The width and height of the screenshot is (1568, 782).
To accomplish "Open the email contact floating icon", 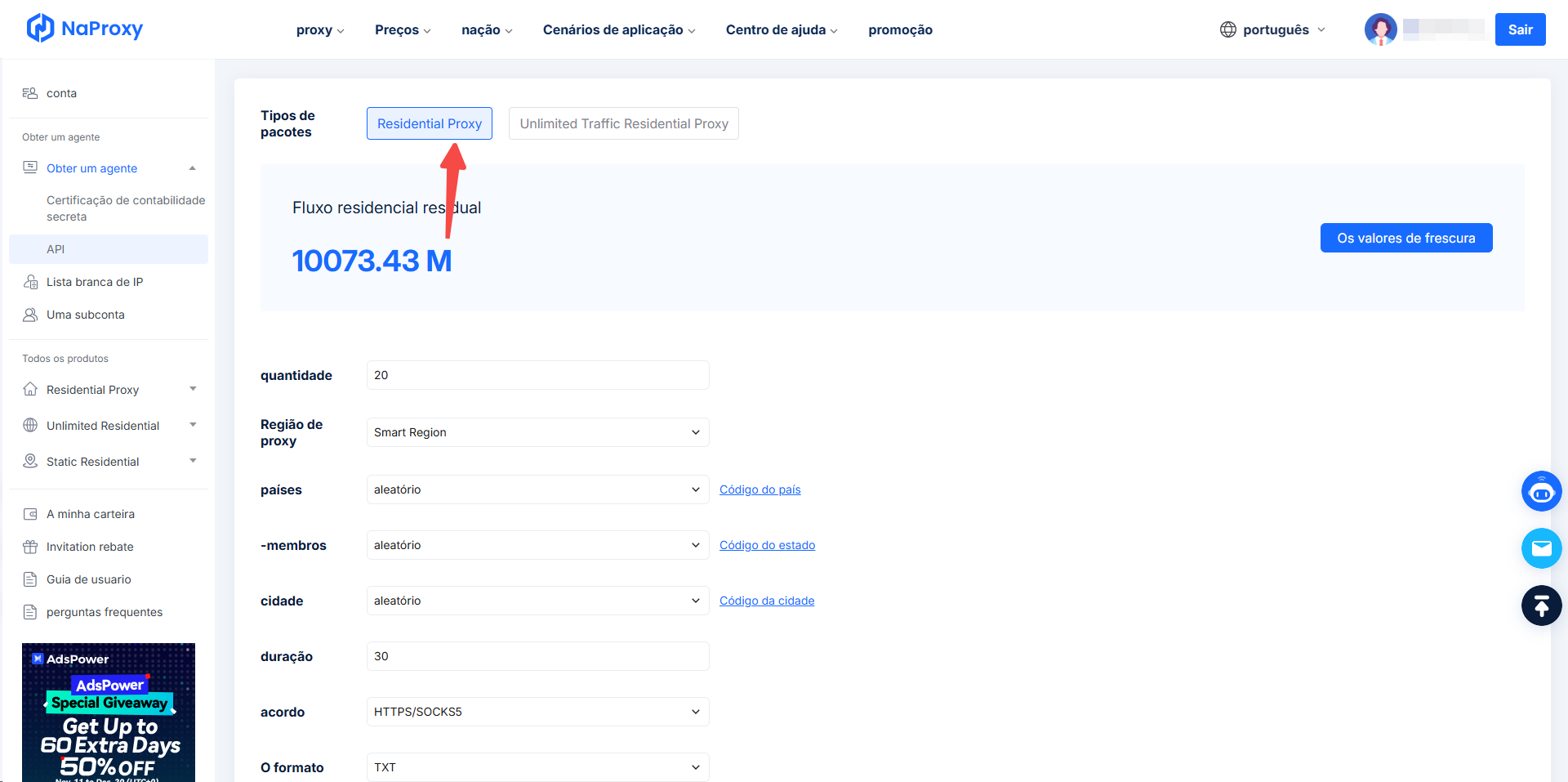I will (1541, 548).
